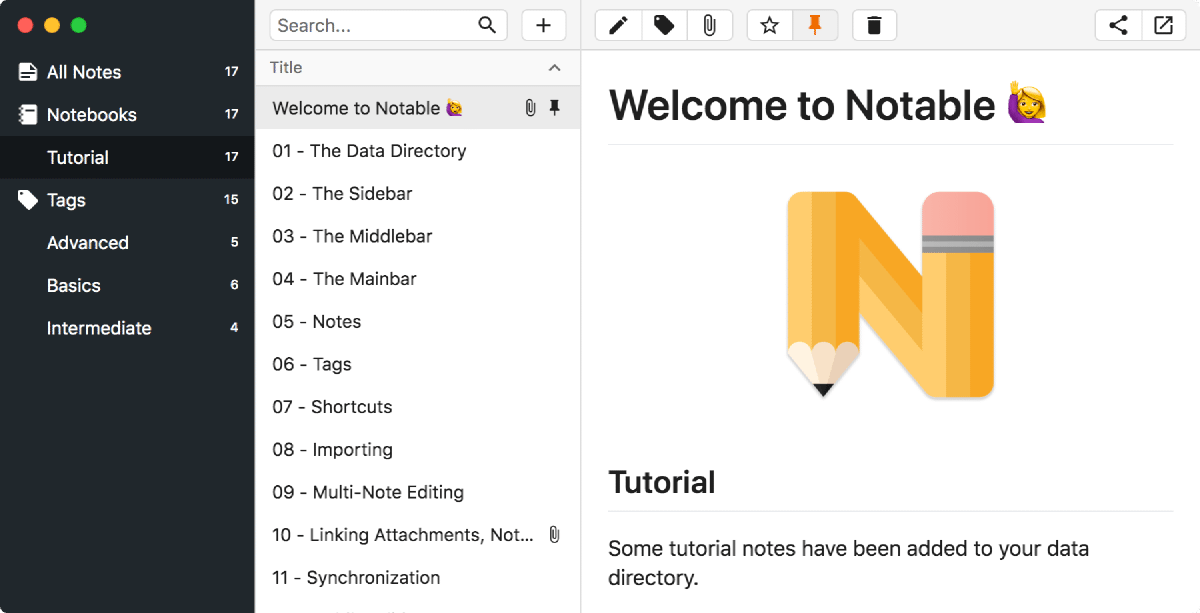The height and width of the screenshot is (613, 1200).
Task: Toggle favorite star for this note
Action: [x=769, y=26]
